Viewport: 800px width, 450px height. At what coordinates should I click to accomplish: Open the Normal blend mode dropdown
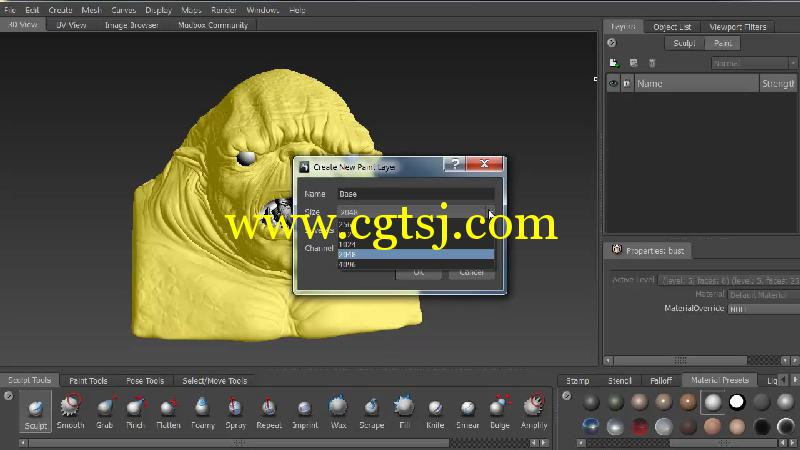click(x=755, y=63)
